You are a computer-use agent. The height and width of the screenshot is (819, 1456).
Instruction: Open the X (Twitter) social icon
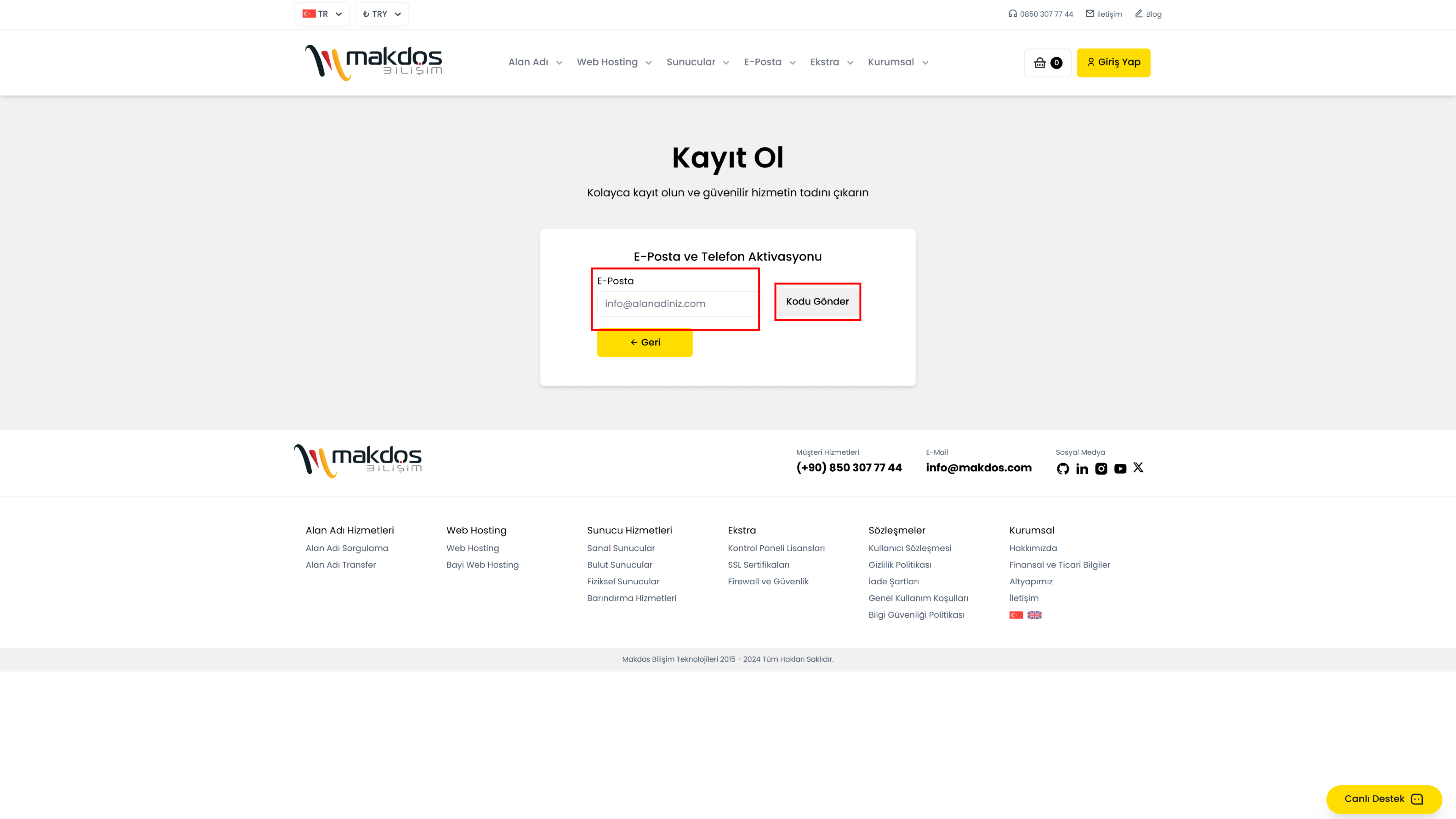coord(1138,468)
